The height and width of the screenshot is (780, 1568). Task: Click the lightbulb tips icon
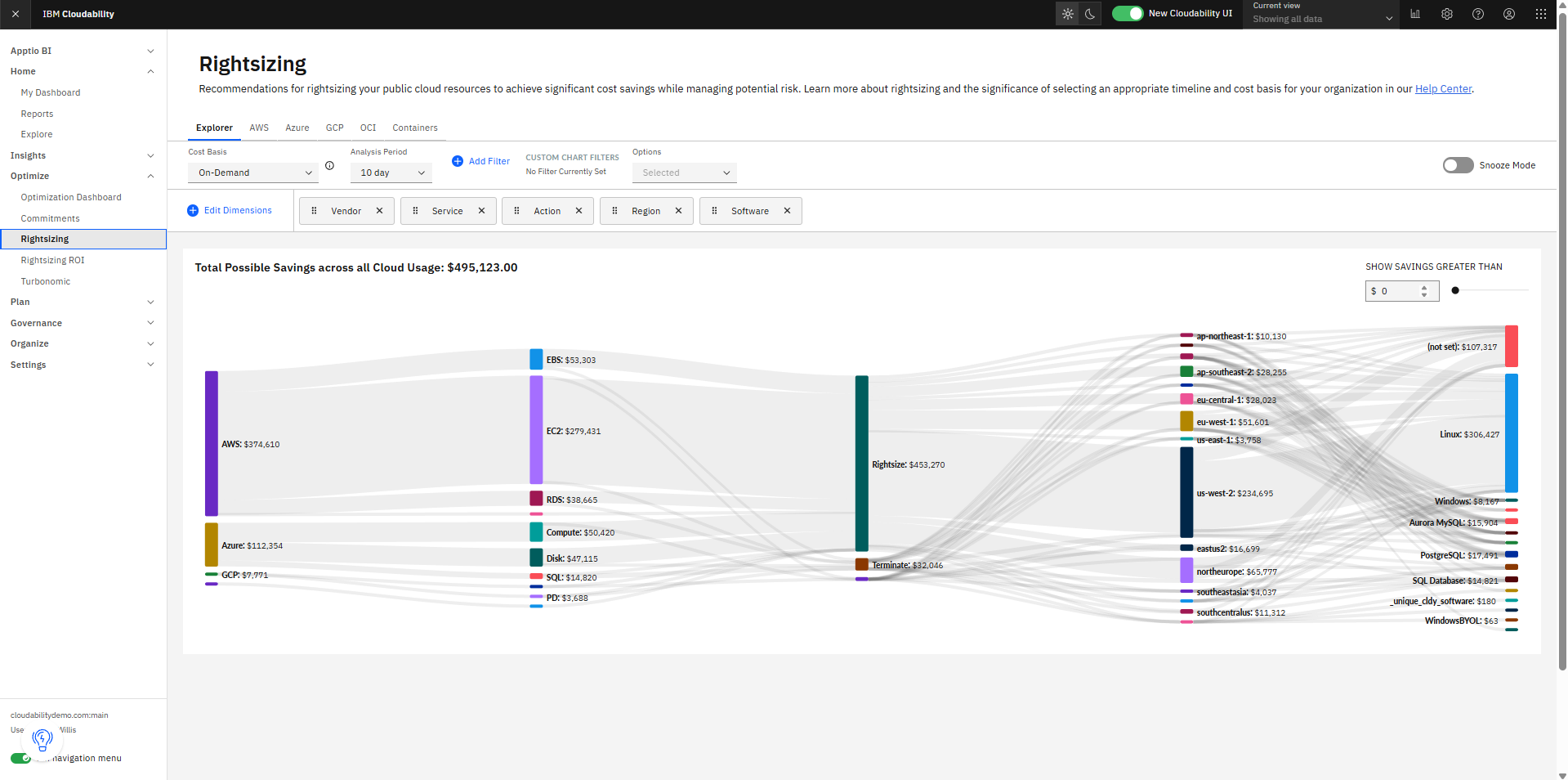[x=42, y=741]
